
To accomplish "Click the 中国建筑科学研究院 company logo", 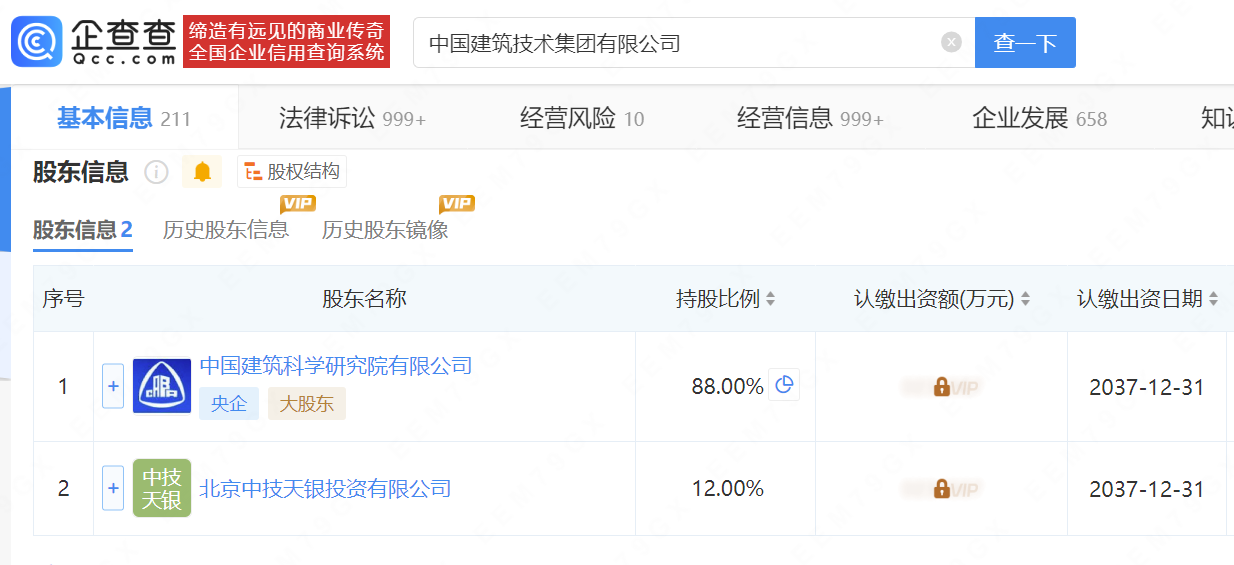I will 162,387.
